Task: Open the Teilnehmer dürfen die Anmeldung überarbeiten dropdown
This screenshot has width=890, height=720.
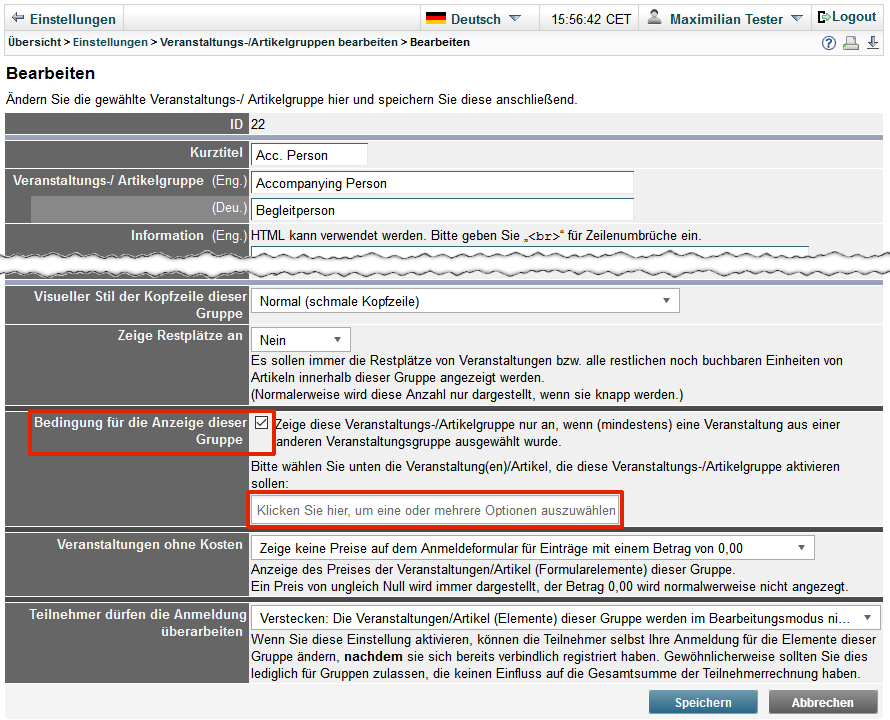Action: [565, 618]
